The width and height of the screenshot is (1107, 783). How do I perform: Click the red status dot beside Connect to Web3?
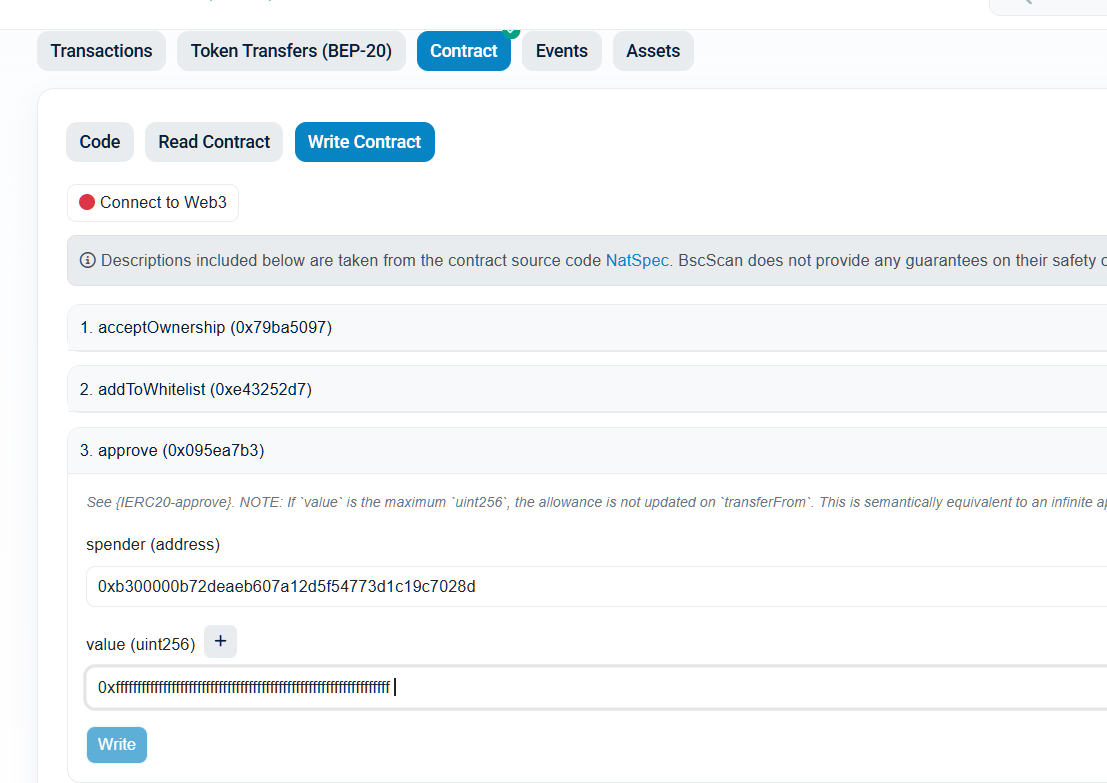tap(87, 202)
